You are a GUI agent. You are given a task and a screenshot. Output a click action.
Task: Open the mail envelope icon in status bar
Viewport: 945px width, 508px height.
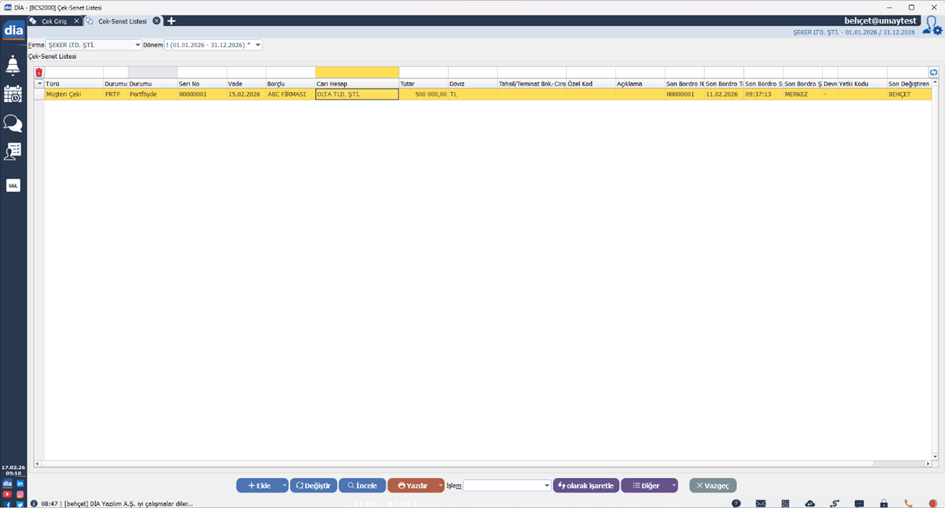pos(761,503)
